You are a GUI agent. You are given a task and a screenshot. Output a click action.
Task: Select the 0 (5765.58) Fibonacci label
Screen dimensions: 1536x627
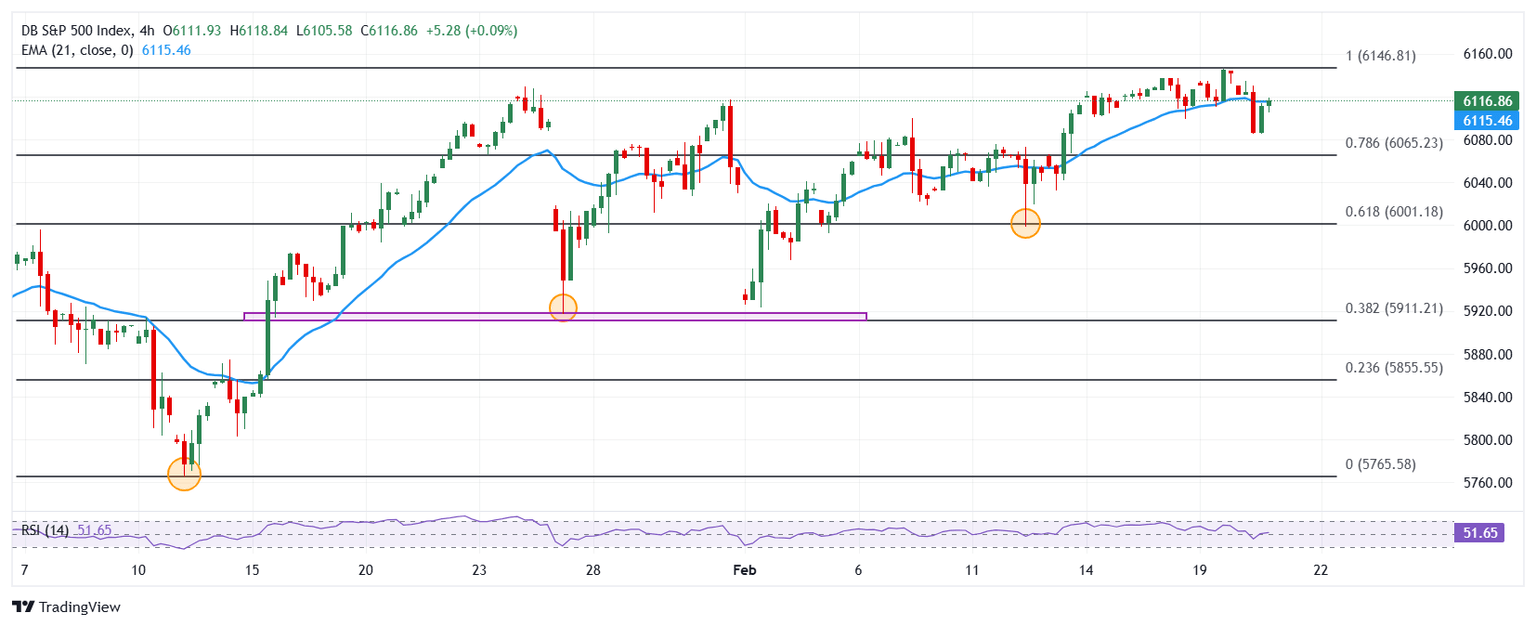(1380, 464)
